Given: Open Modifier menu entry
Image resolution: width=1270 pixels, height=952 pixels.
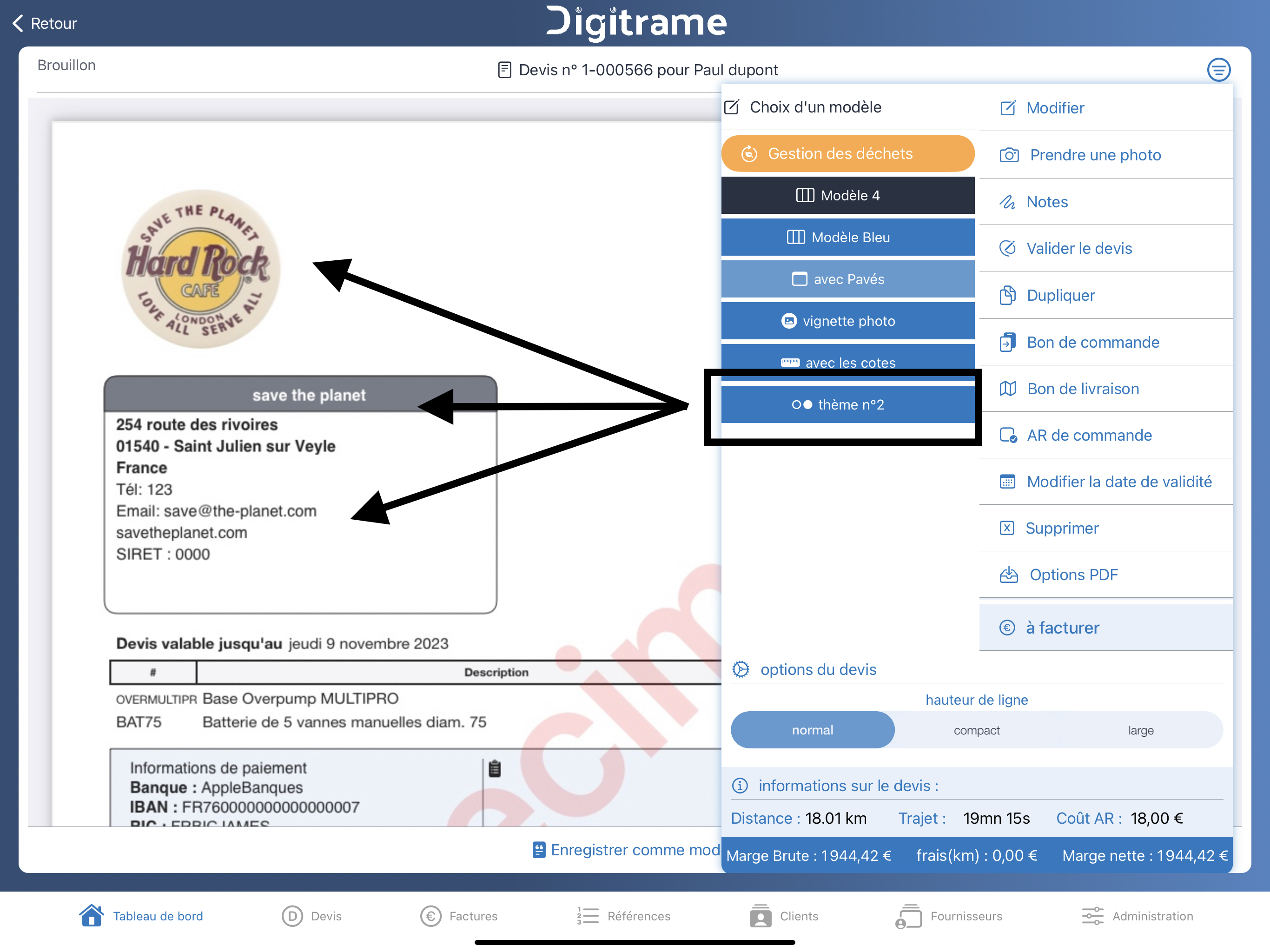Looking at the screenshot, I should point(1106,108).
